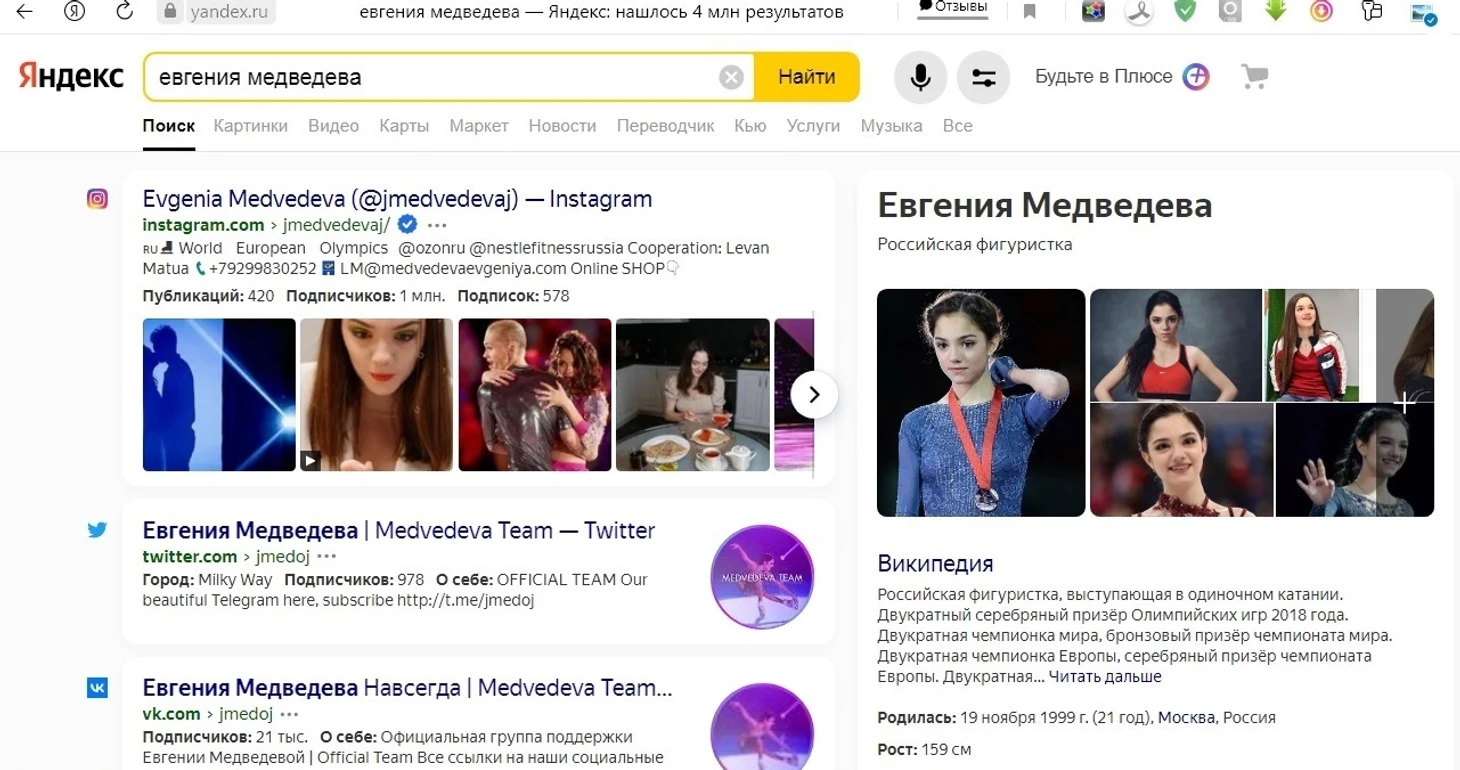
Task: Click the search input field
Action: click(430, 77)
